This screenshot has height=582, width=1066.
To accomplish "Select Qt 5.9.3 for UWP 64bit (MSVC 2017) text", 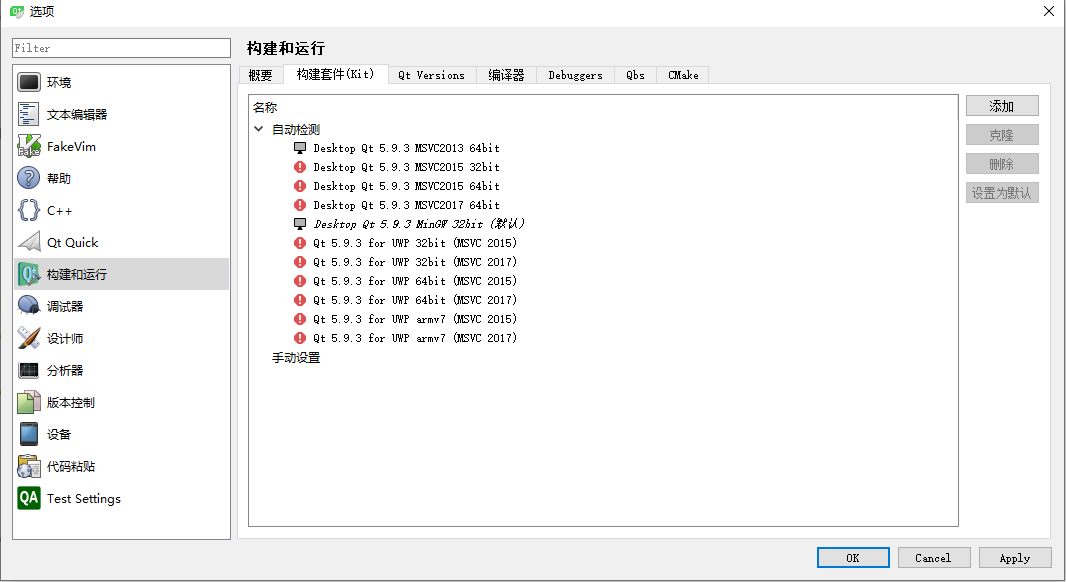I will (x=415, y=300).
